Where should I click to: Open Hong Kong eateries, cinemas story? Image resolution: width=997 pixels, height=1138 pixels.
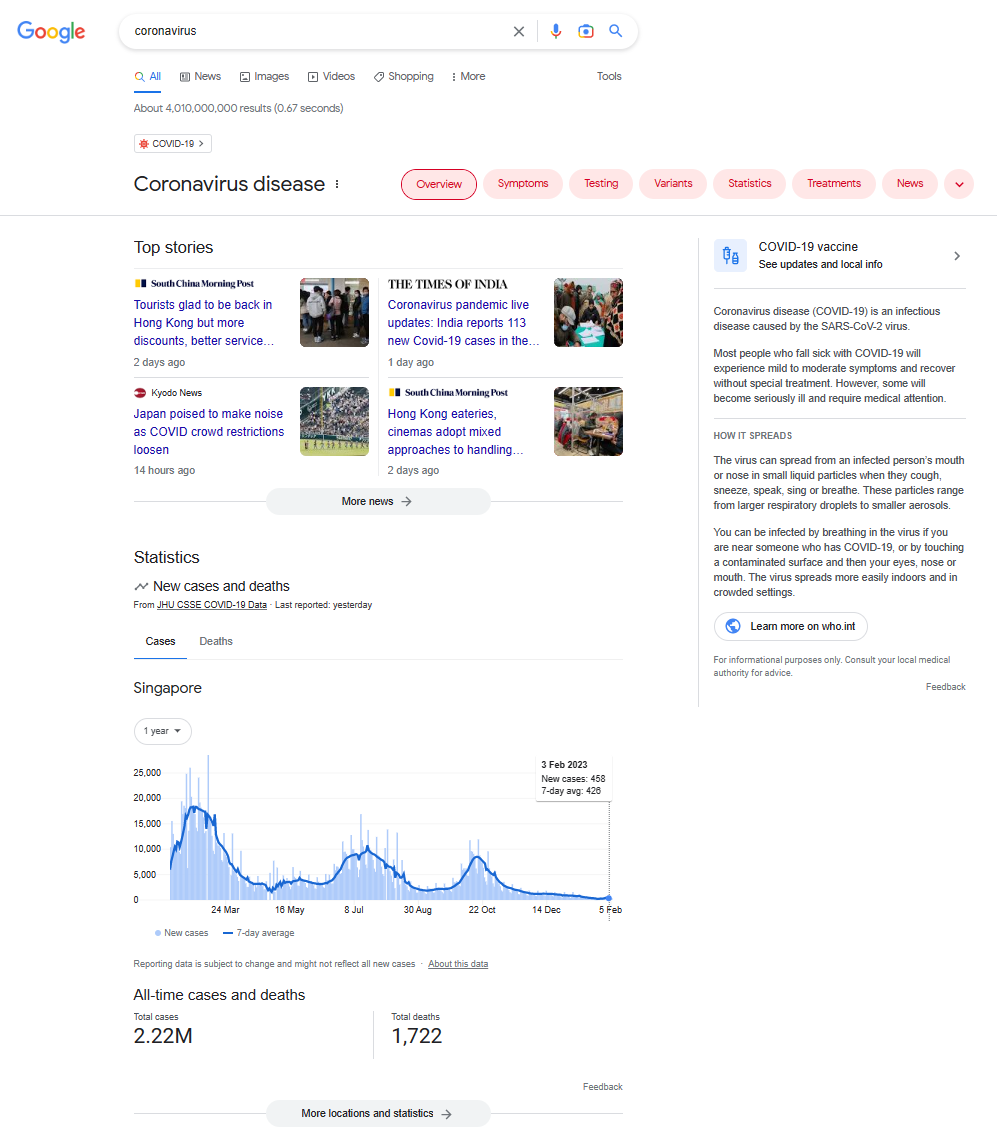point(455,432)
